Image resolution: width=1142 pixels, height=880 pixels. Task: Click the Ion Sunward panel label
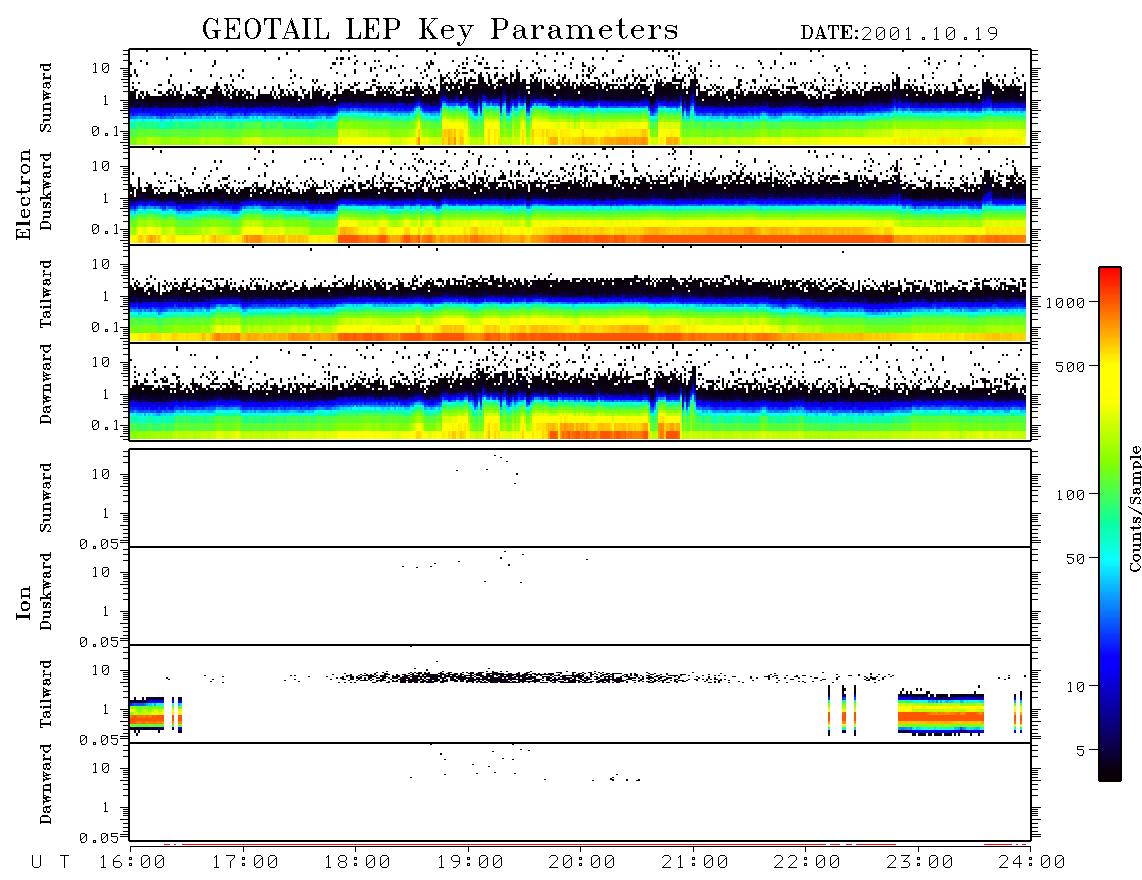[46, 498]
